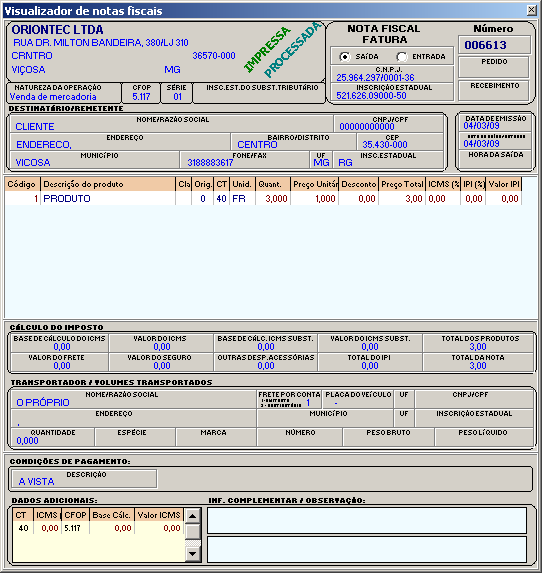Select the SAÍDA radio button
Image resolution: width=542 pixels, height=573 pixels.
pyautogui.click(x=344, y=57)
